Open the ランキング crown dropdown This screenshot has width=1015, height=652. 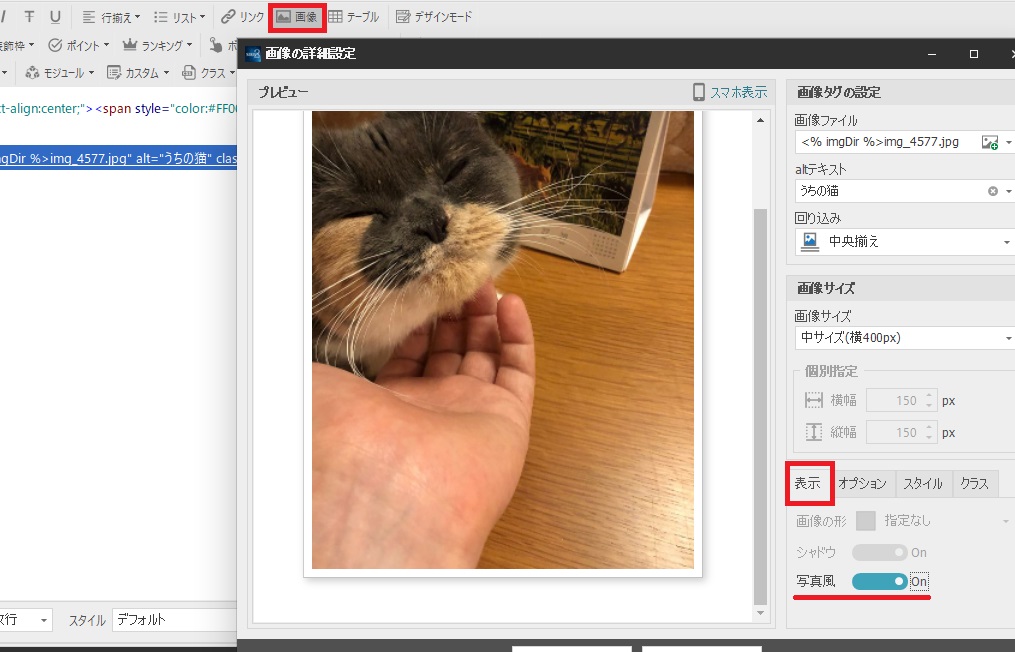pyautogui.click(x=158, y=45)
